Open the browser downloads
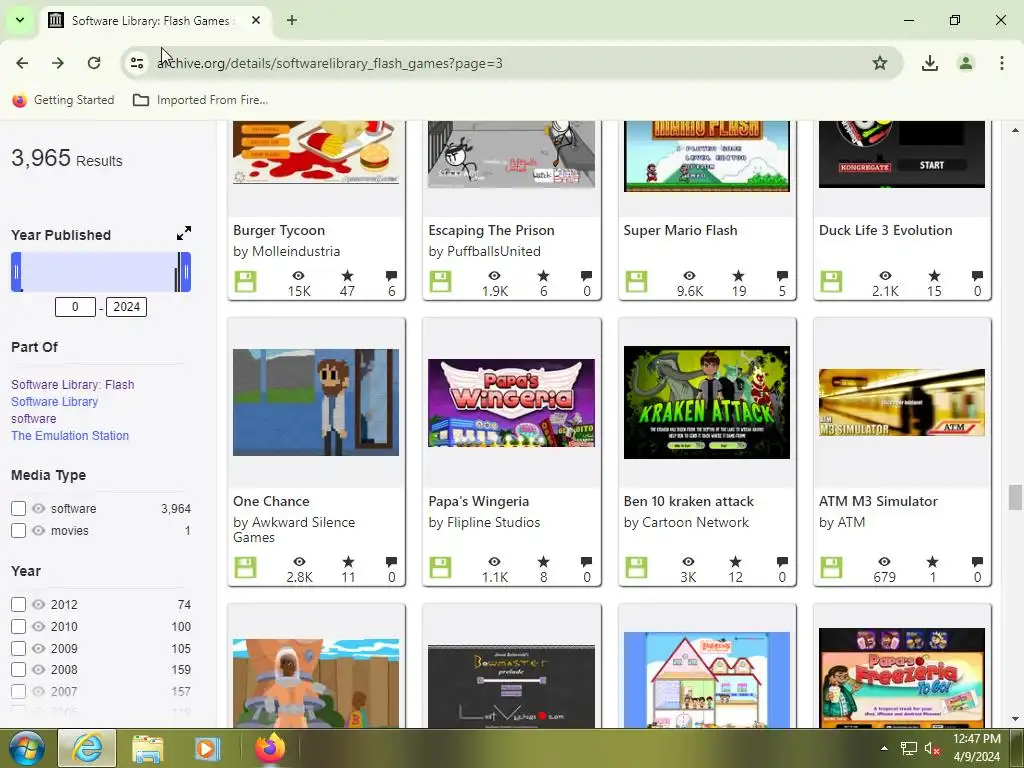1024x768 pixels. click(x=929, y=63)
